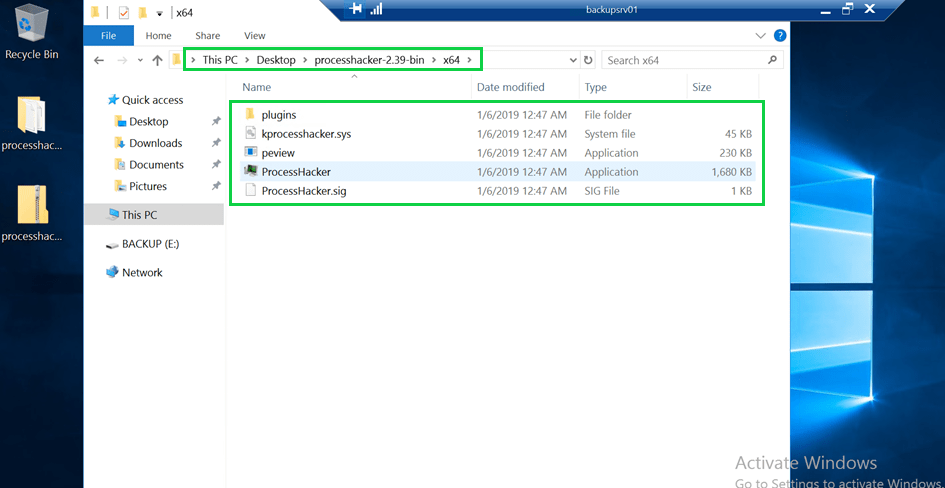Click the Desktop breadcrumb in address path
Image resolution: width=945 pixels, height=488 pixels.
click(x=276, y=60)
